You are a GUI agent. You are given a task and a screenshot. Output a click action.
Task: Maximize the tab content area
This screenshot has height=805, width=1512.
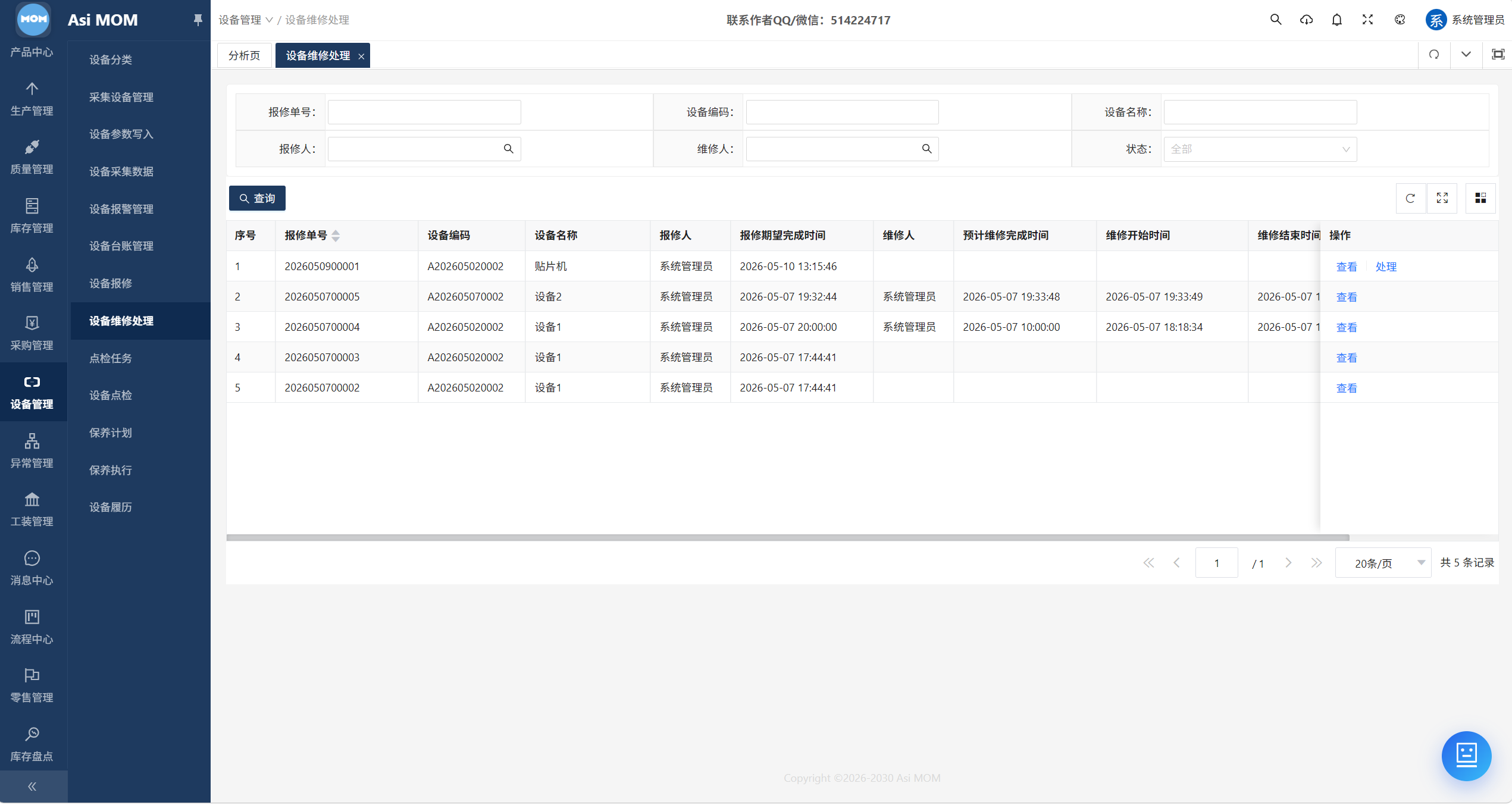click(x=1498, y=55)
